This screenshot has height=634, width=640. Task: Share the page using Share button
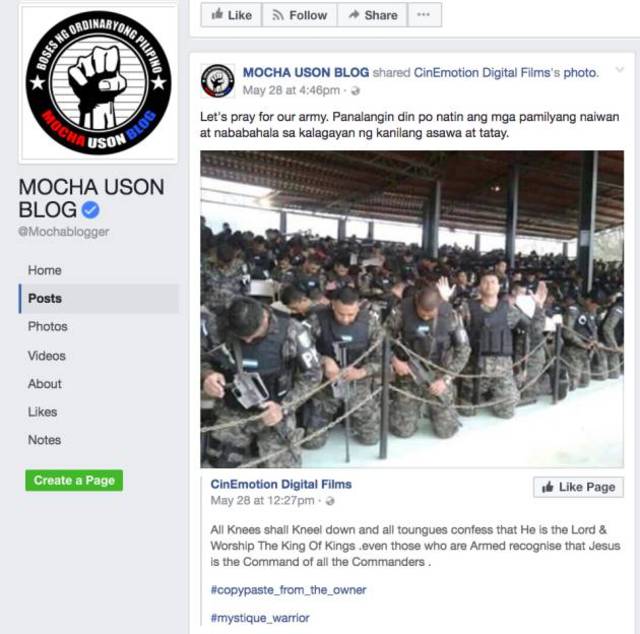(372, 15)
